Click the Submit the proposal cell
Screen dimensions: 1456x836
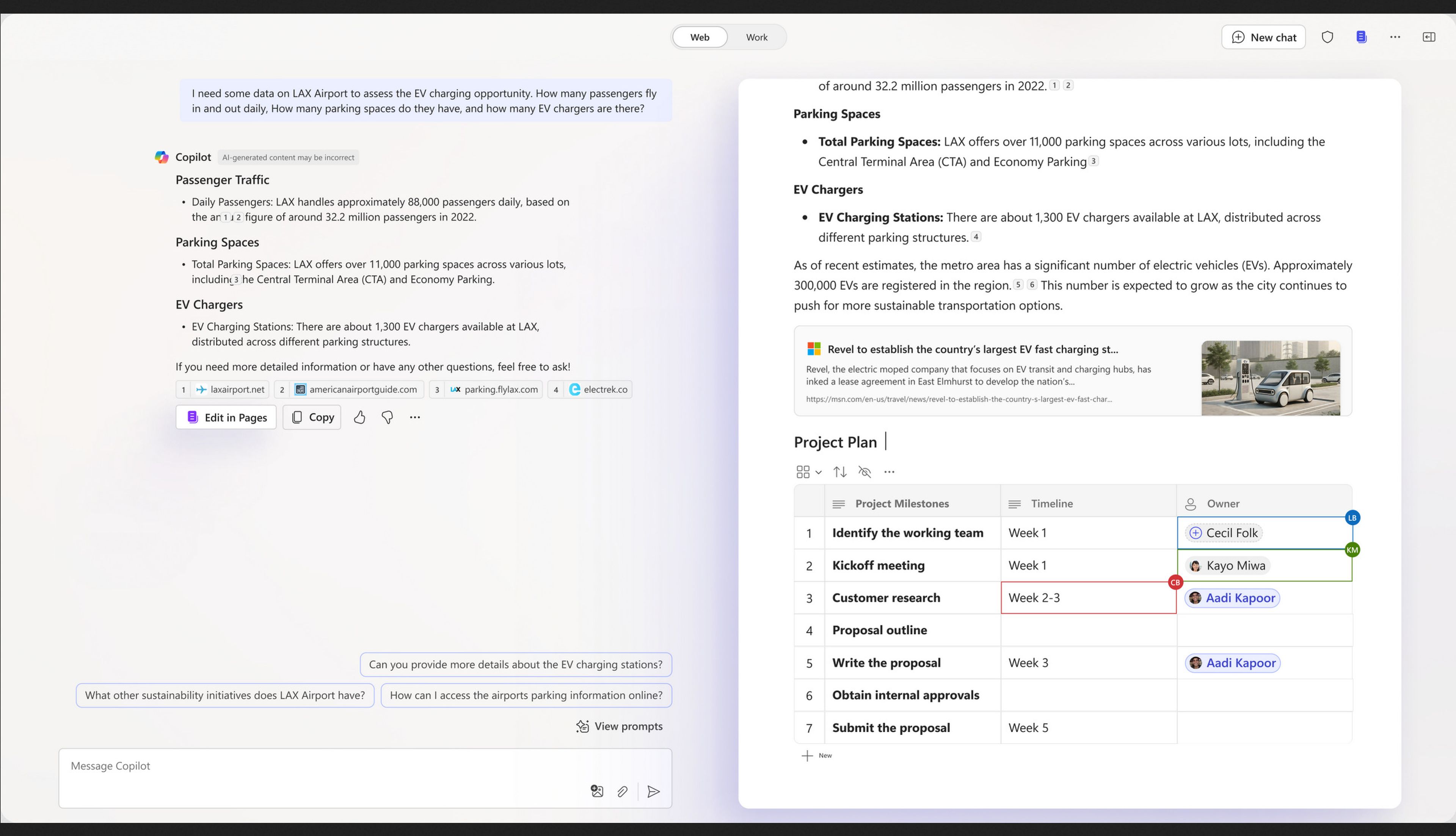tap(913, 728)
